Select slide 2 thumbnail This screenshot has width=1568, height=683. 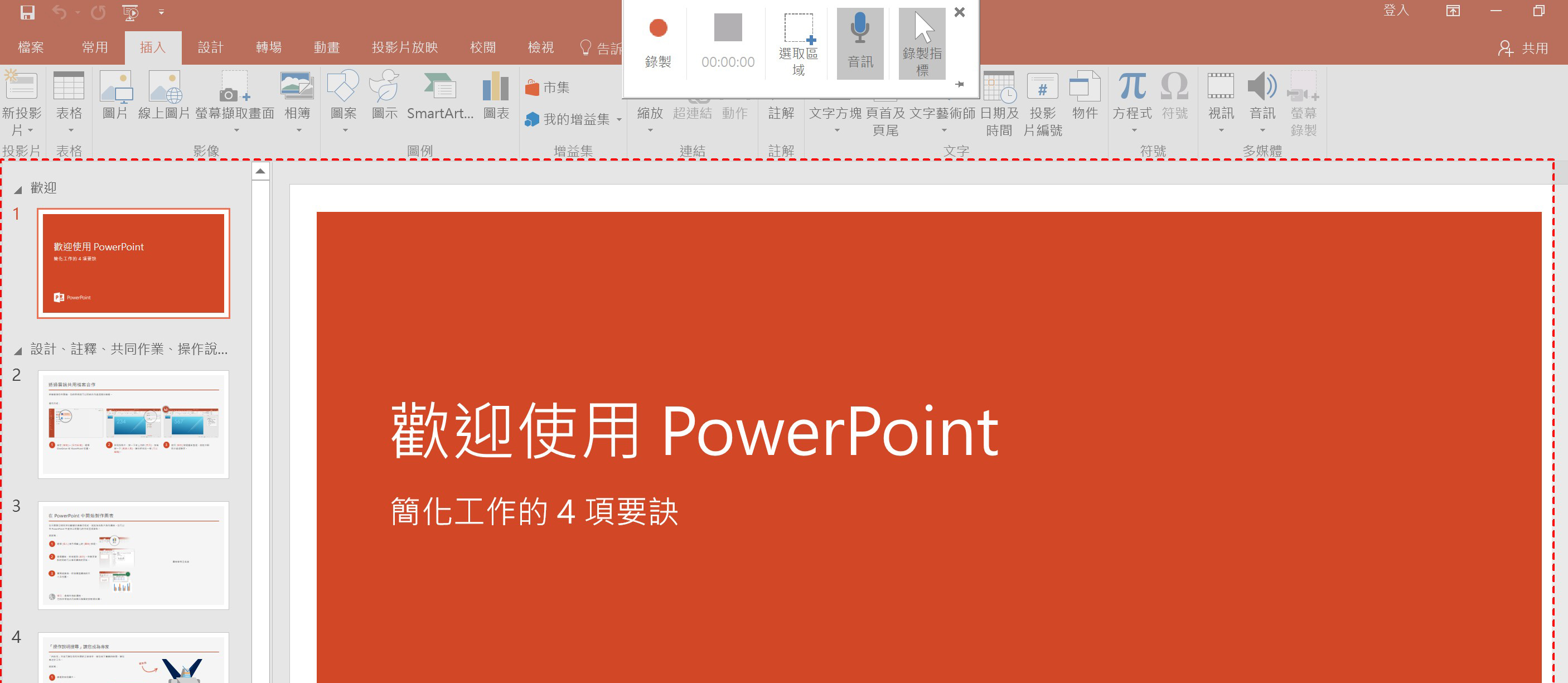[x=133, y=424]
